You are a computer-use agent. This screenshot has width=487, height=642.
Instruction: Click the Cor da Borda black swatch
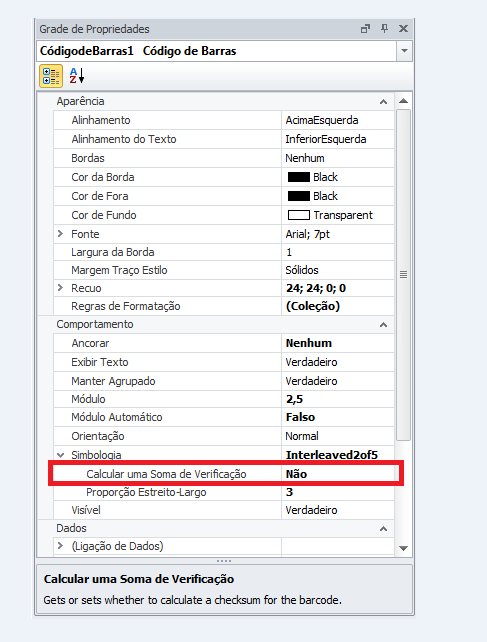click(299, 177)
